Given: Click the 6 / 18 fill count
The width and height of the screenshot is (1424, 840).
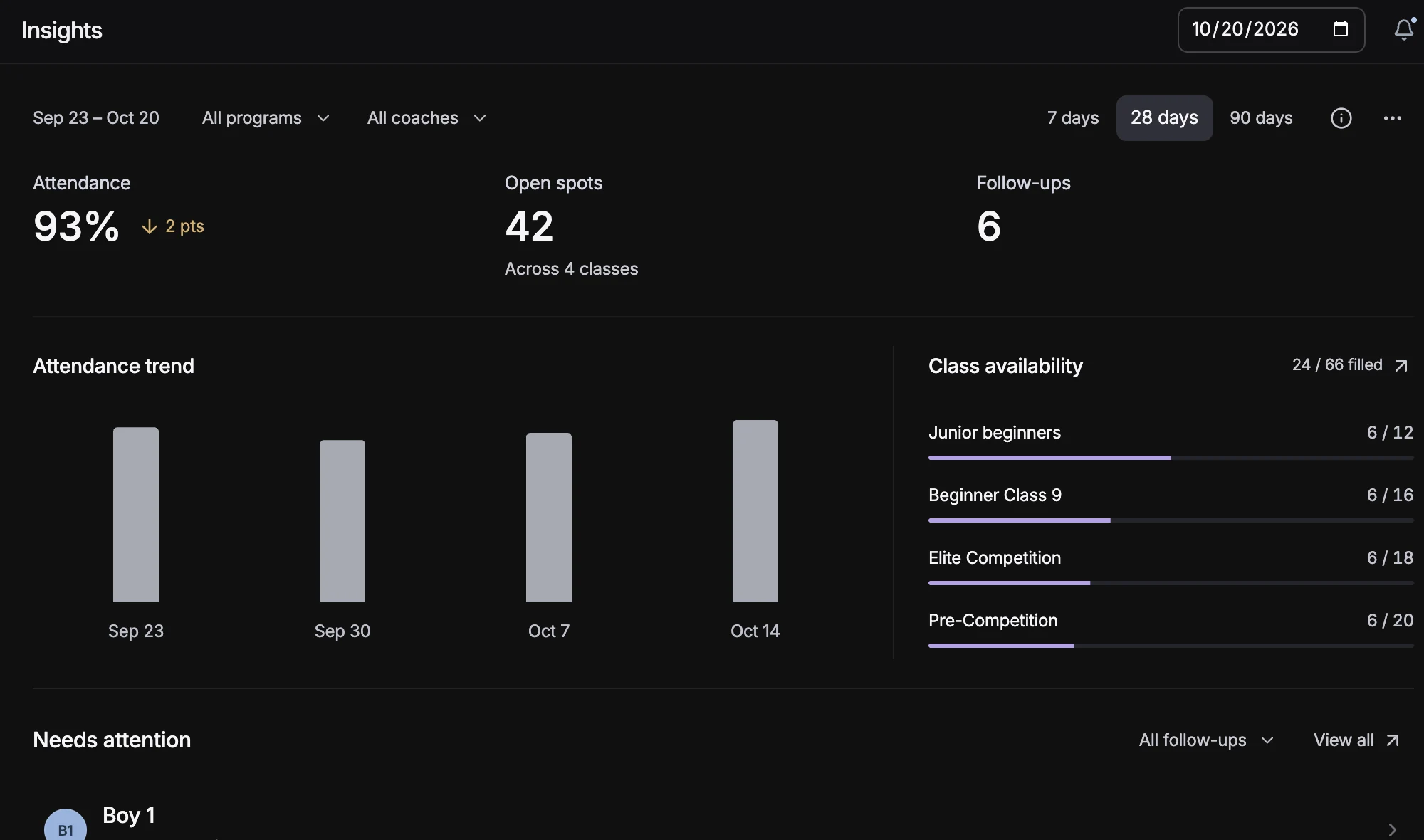Looking at the screenshot, I should pos(1390,558).
